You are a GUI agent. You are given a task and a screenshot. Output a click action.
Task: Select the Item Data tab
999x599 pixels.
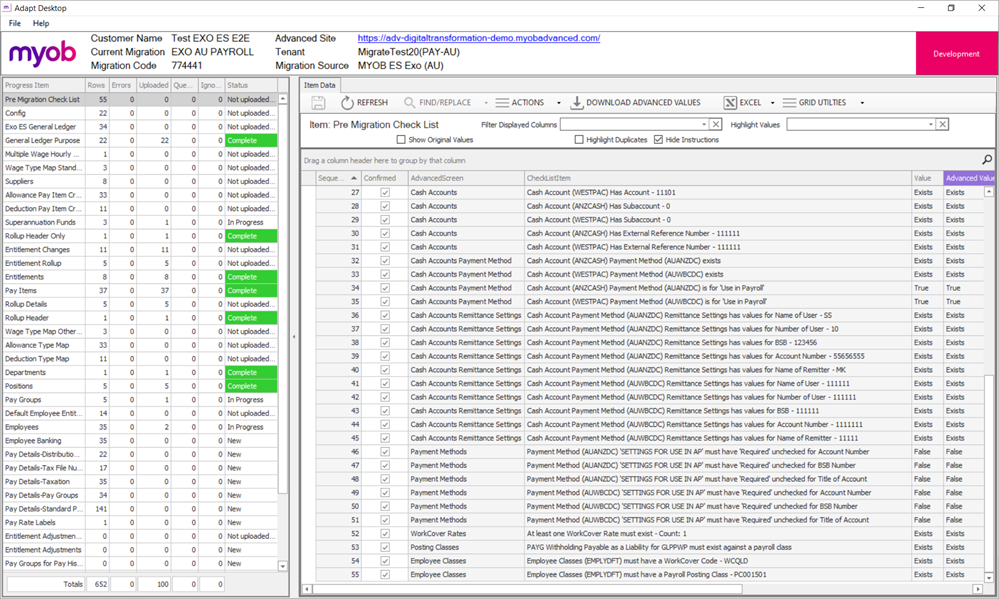coord(319,85)
